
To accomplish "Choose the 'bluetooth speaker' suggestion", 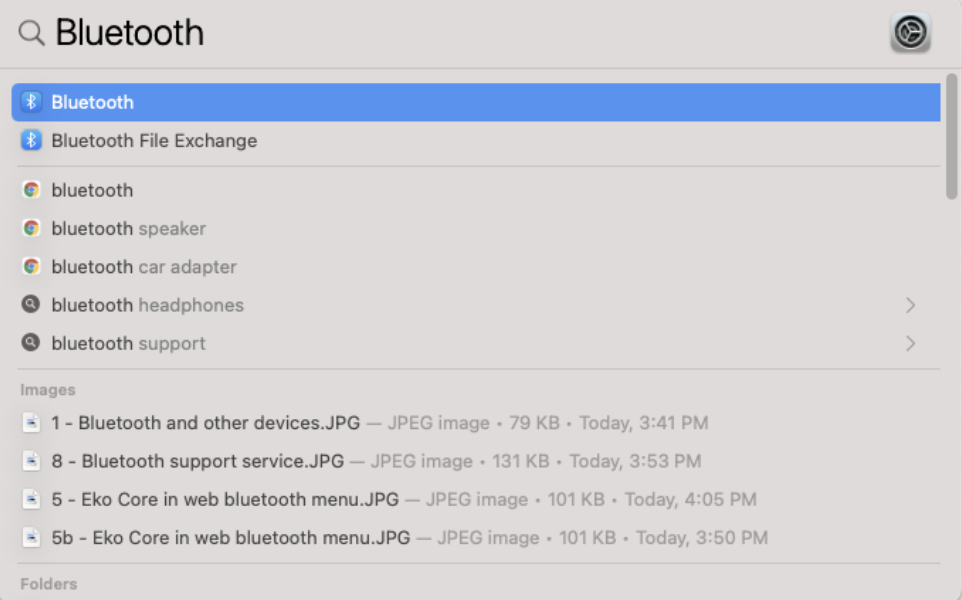I will coord(476,228).
